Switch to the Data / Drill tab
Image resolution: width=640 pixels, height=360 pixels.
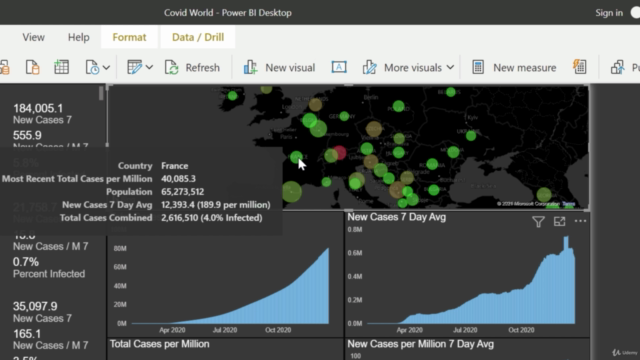pos(198,37)
